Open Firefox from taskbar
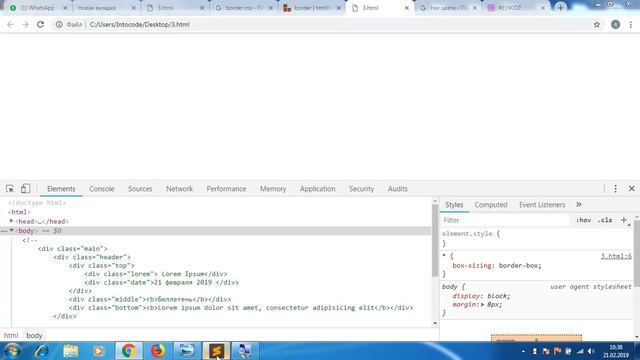This screenshot has height=360, width=640. coord(158,351)
